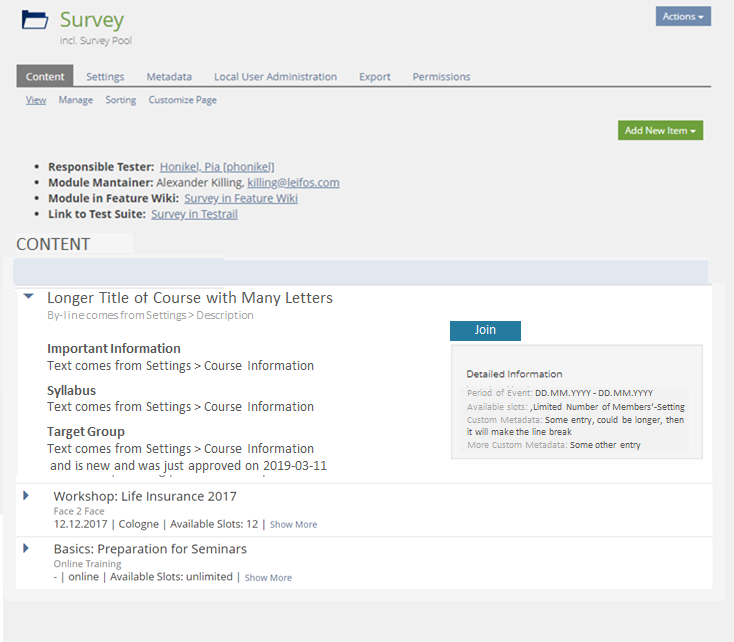Go to the Export tab
Screen dimensions: 734x642
click(375, 77)
